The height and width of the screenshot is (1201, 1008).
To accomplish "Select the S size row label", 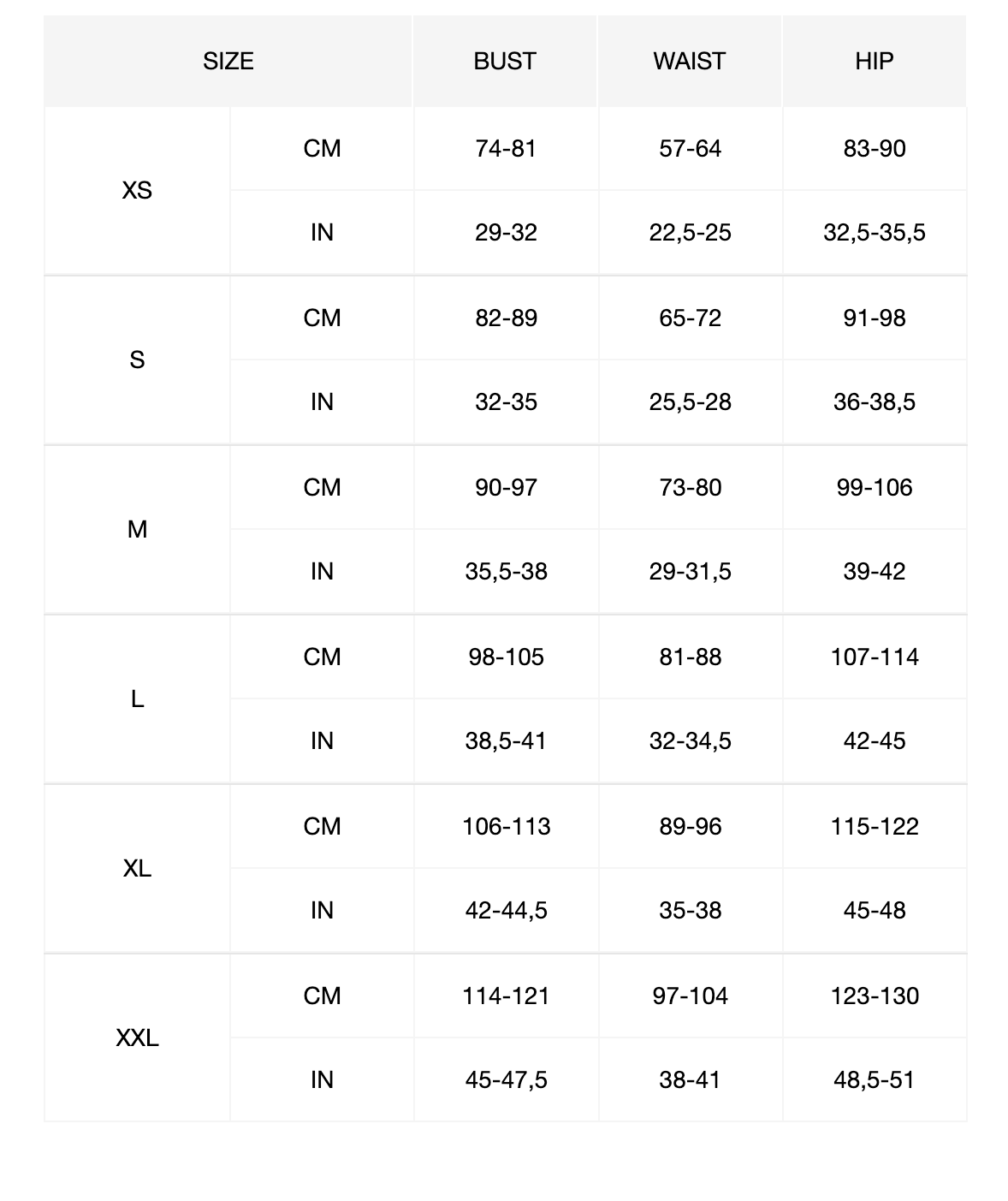I will coord(137,360).
